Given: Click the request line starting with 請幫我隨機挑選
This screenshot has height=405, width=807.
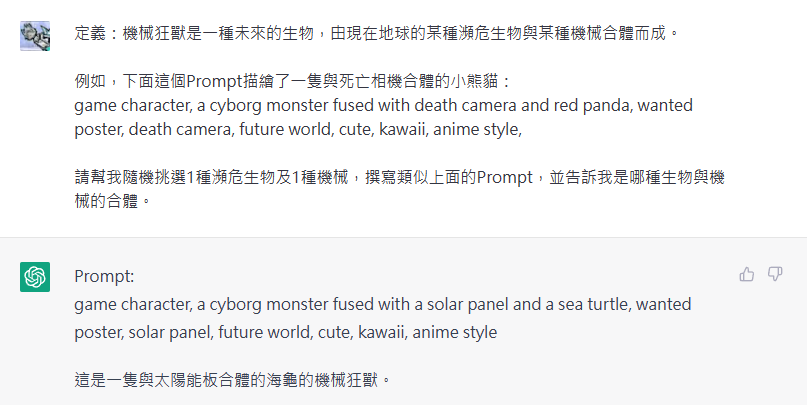Looking at the screenshot, I should [x=399, y=178].
